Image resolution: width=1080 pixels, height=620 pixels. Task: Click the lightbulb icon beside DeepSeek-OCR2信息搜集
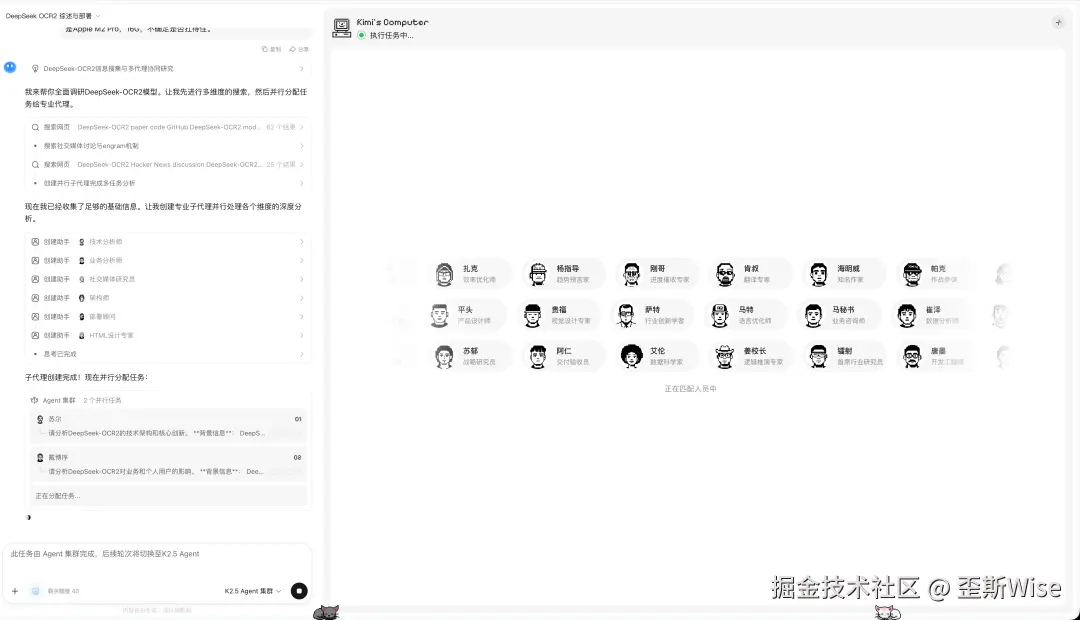[x=35, y=68]
